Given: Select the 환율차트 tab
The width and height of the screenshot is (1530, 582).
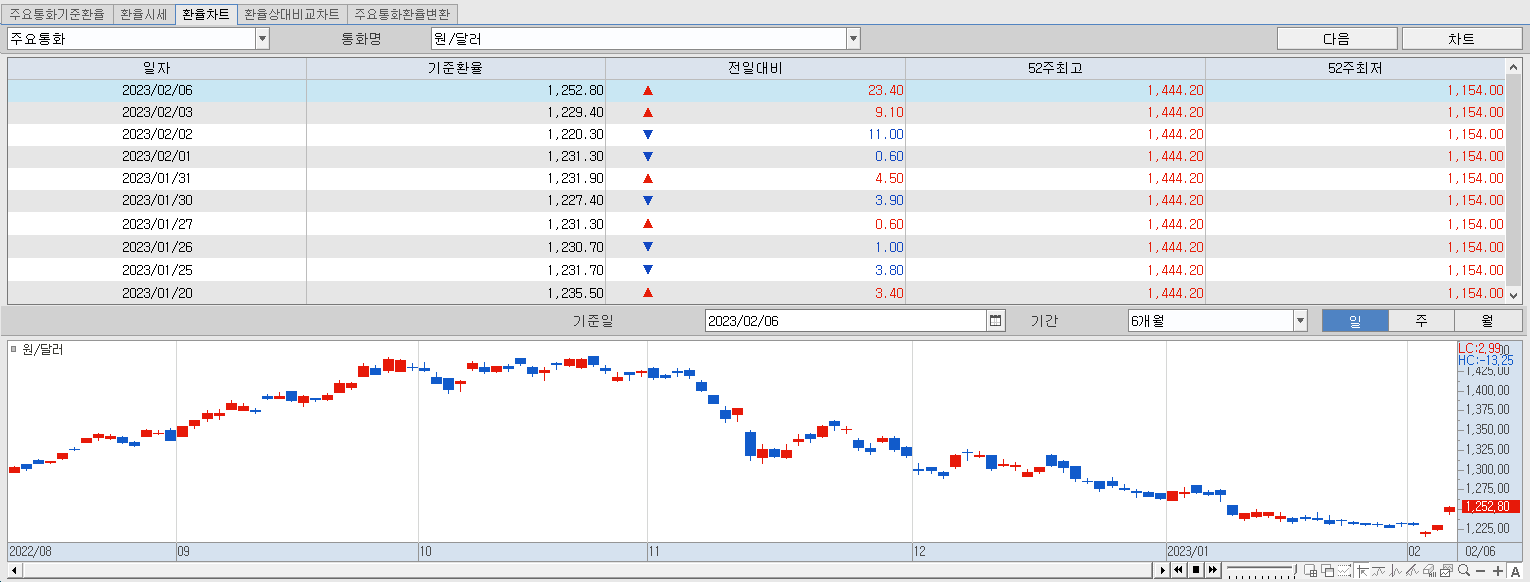Looking at the screenshot, I should click(205, 15).
